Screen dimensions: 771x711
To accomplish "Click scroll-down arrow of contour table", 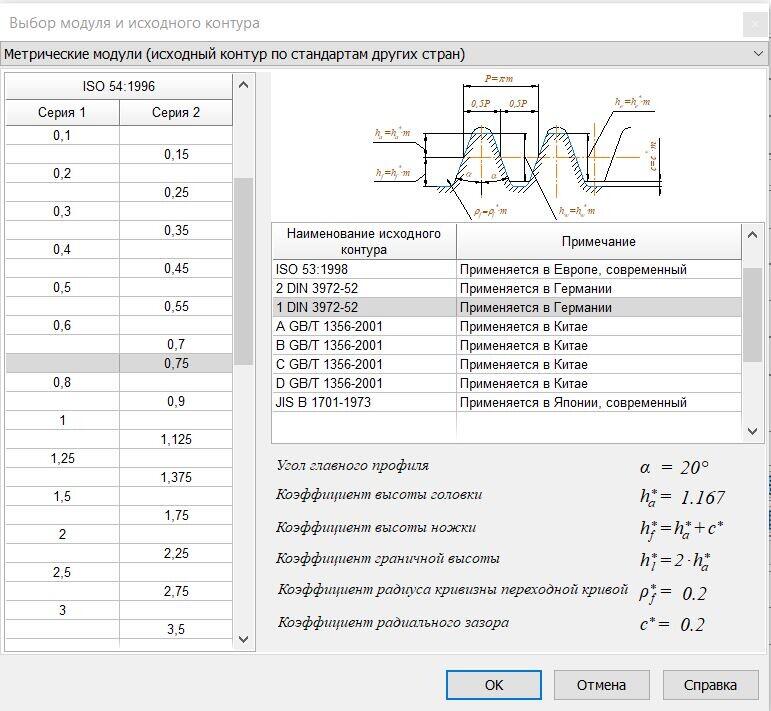I will [752, 431].
